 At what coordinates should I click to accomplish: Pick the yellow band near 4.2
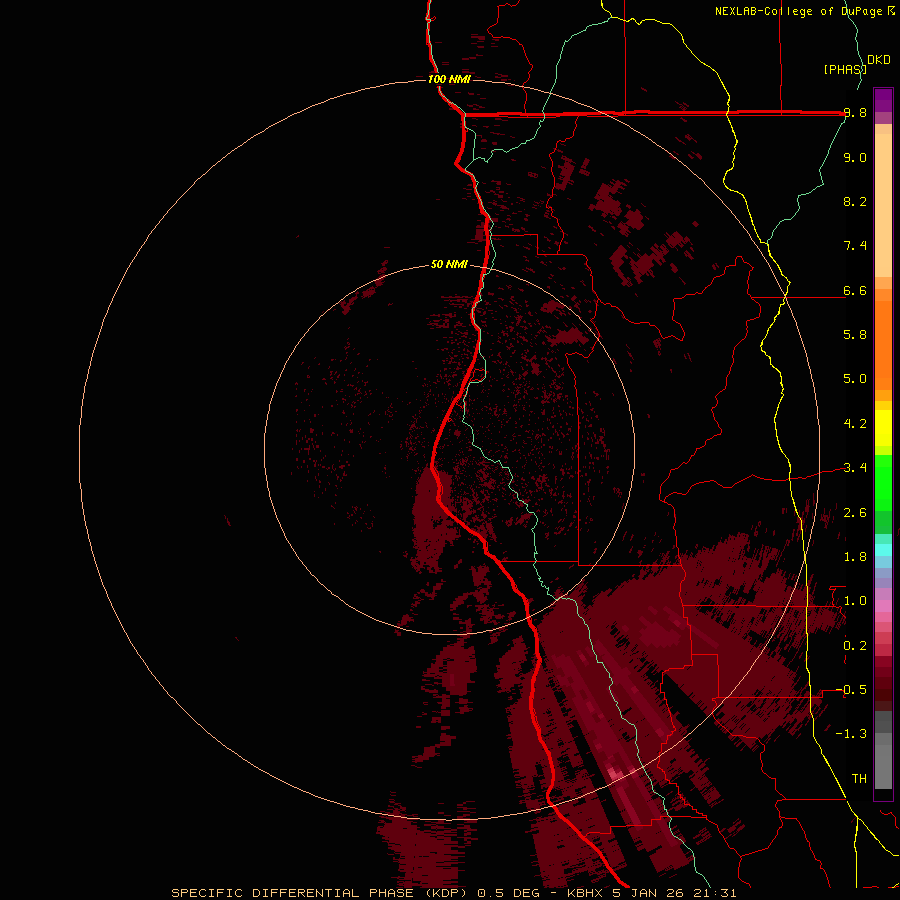pos(883,428)
